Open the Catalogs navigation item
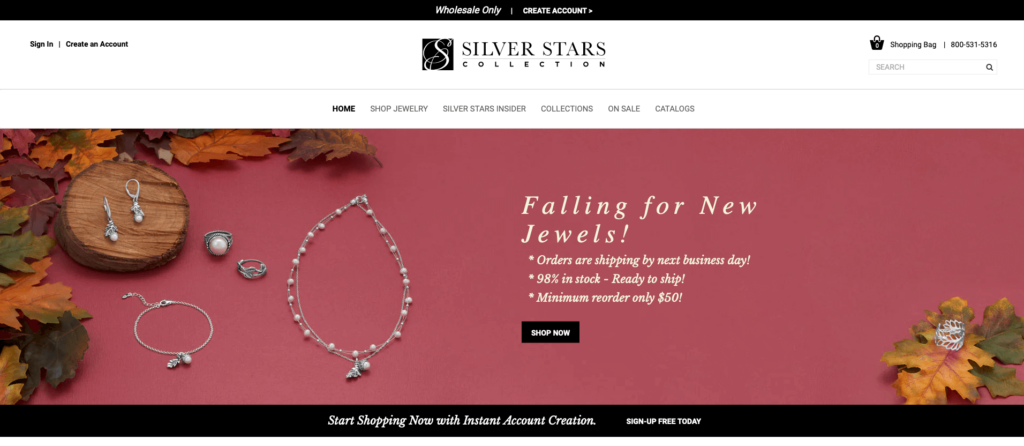Screen dimensions: 1024x446 (x=675, y=109)
